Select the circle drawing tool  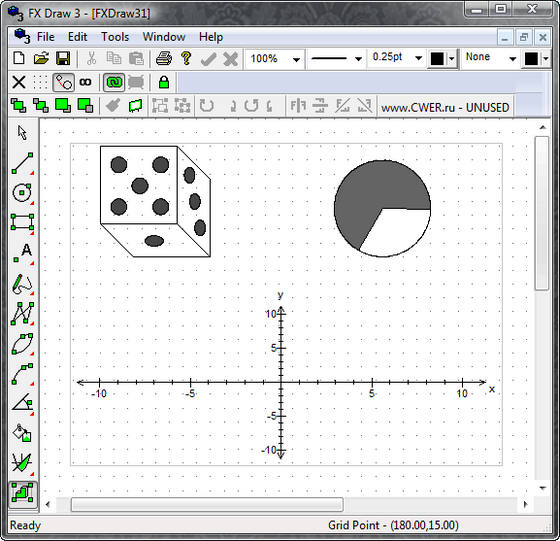tap(22, 193)
